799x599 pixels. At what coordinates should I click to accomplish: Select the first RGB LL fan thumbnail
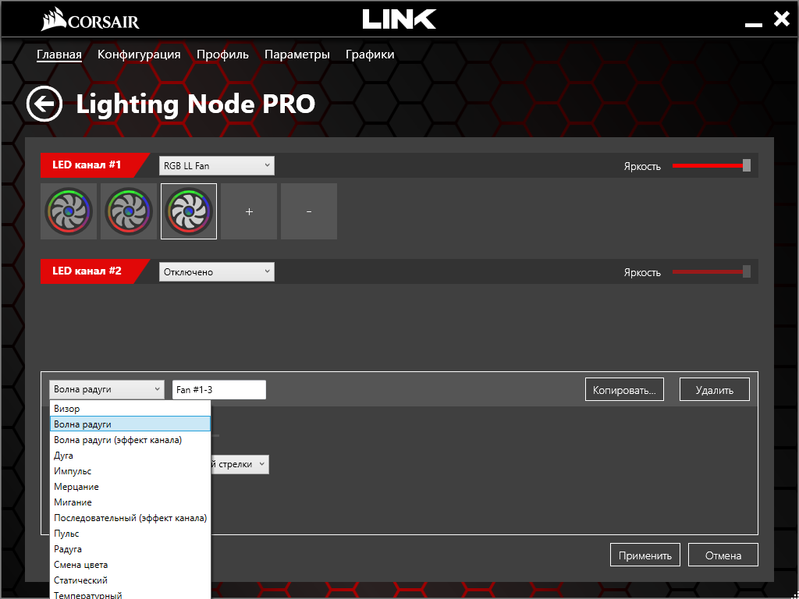tap(69, 211)
